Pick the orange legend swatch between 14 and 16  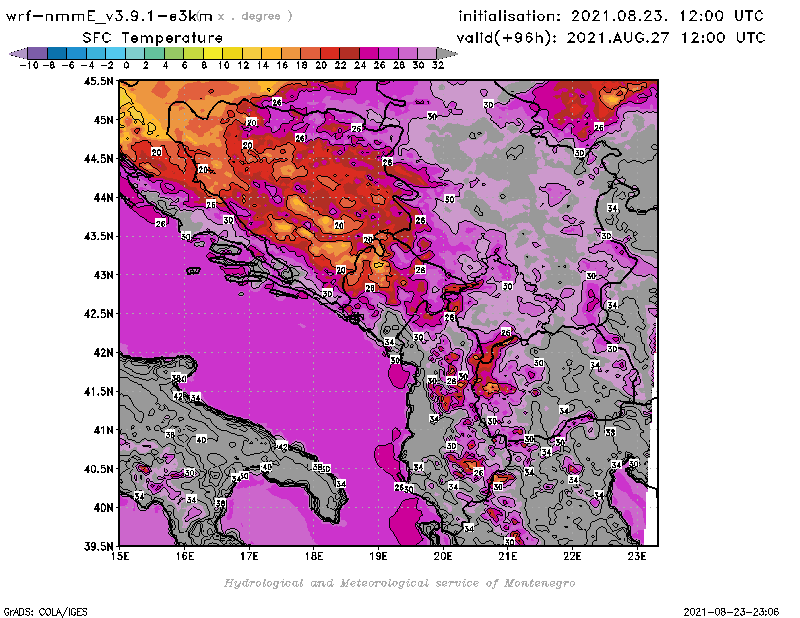click(271, 53)
